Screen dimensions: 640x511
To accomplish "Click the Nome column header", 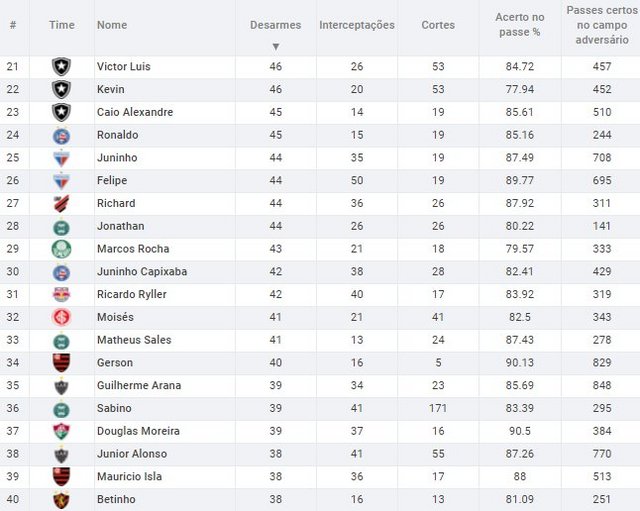I will click(112, 25).
